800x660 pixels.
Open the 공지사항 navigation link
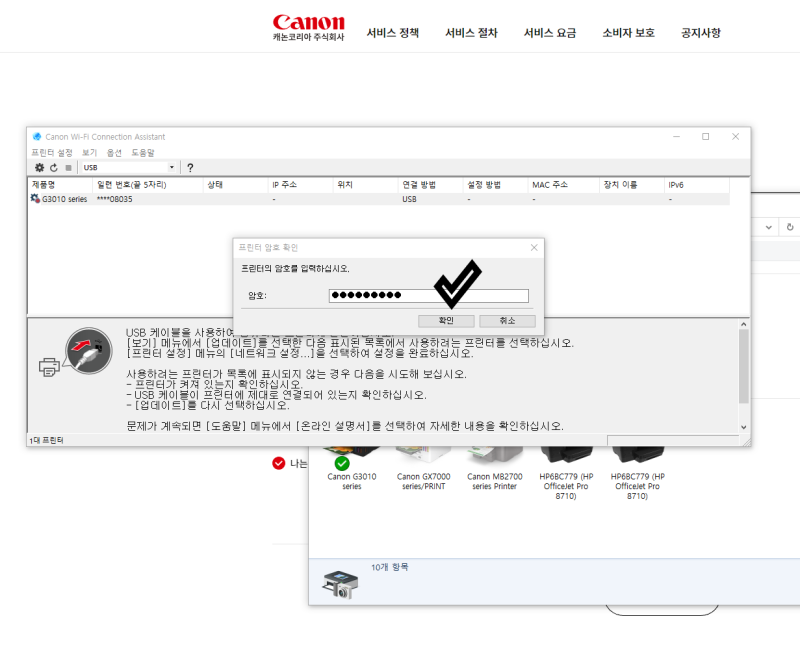pos(700,32)
